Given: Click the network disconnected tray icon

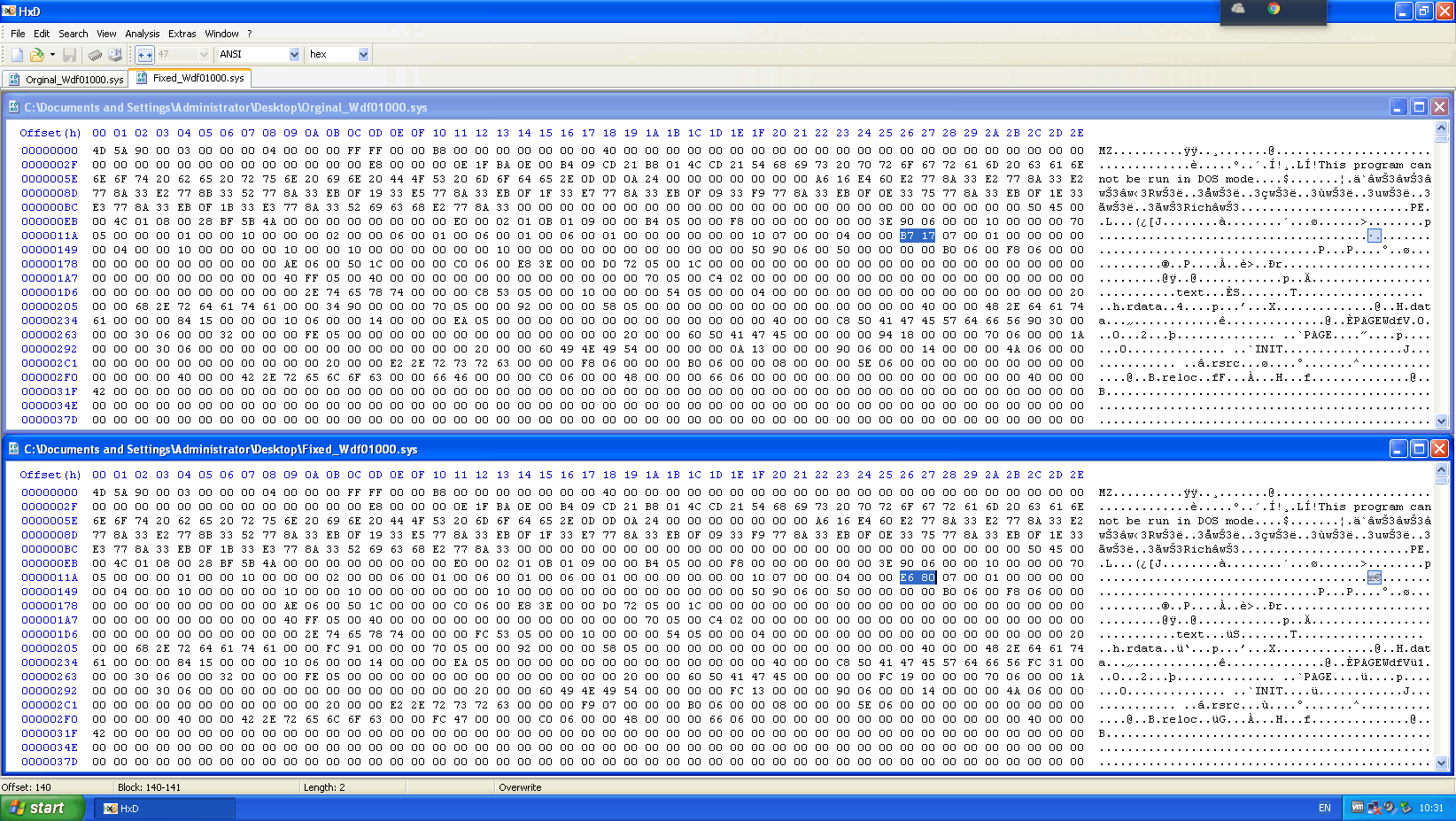Looking at the screenshot, I should (x=1374, y=807).
